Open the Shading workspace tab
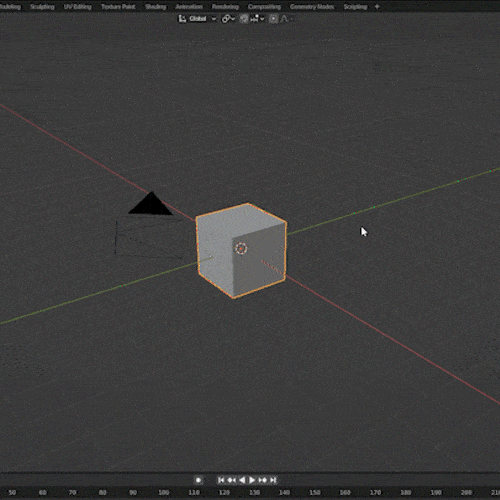500x500 pixels. click(155, 7)
